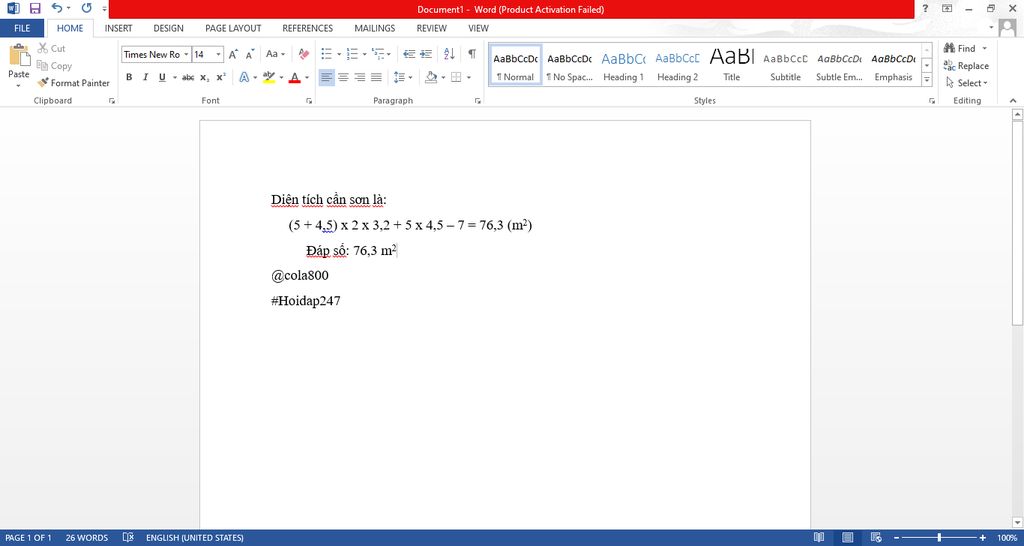Image resolution: width=1024 pixels, height=546 pixels.
Task: Open the font size dropdown
Action: coord(219,54)
